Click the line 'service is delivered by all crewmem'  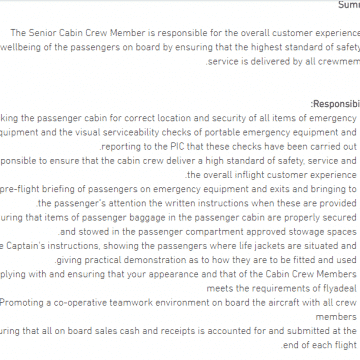[283, 62]
